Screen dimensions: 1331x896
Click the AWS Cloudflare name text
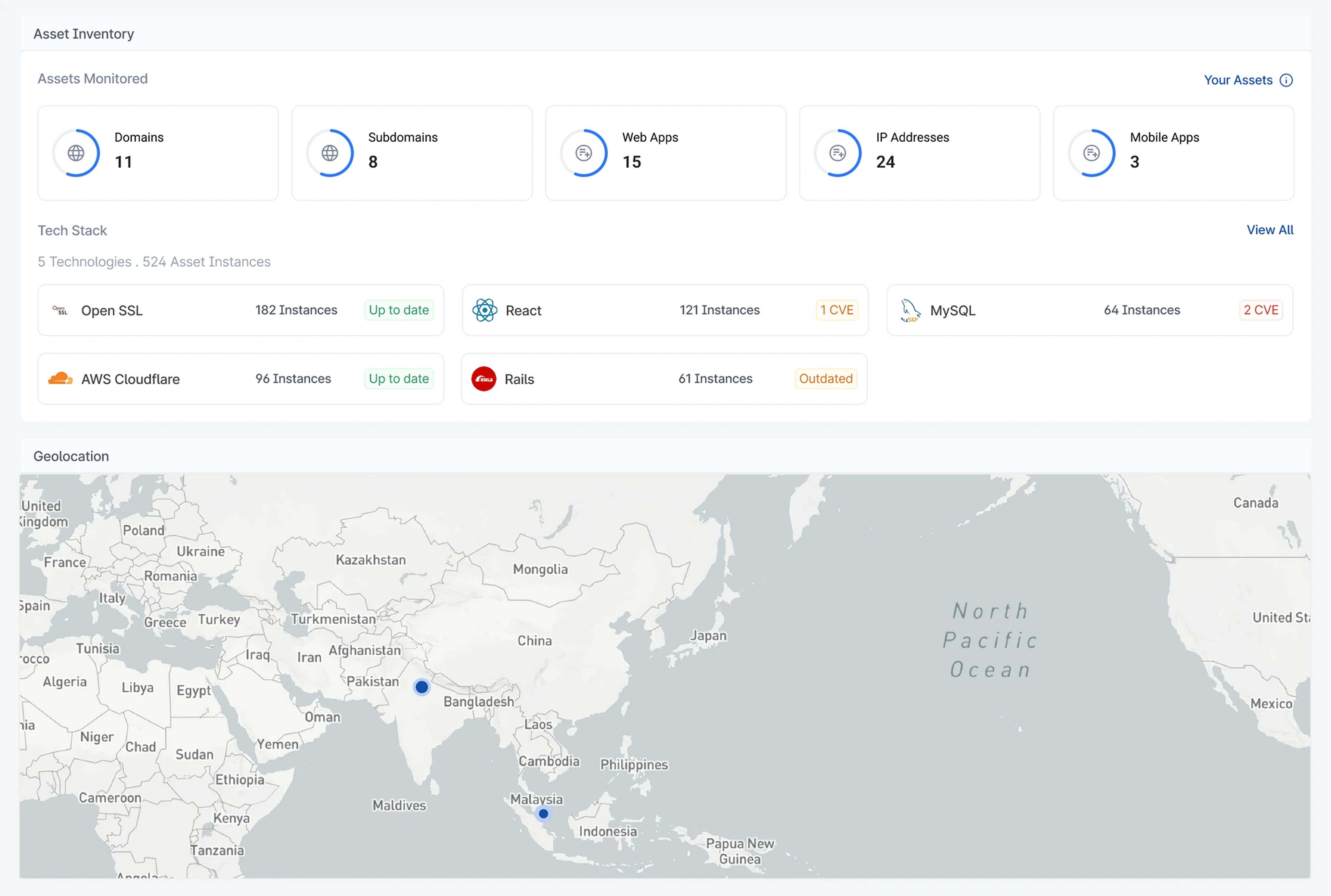[x=130, y=379]
